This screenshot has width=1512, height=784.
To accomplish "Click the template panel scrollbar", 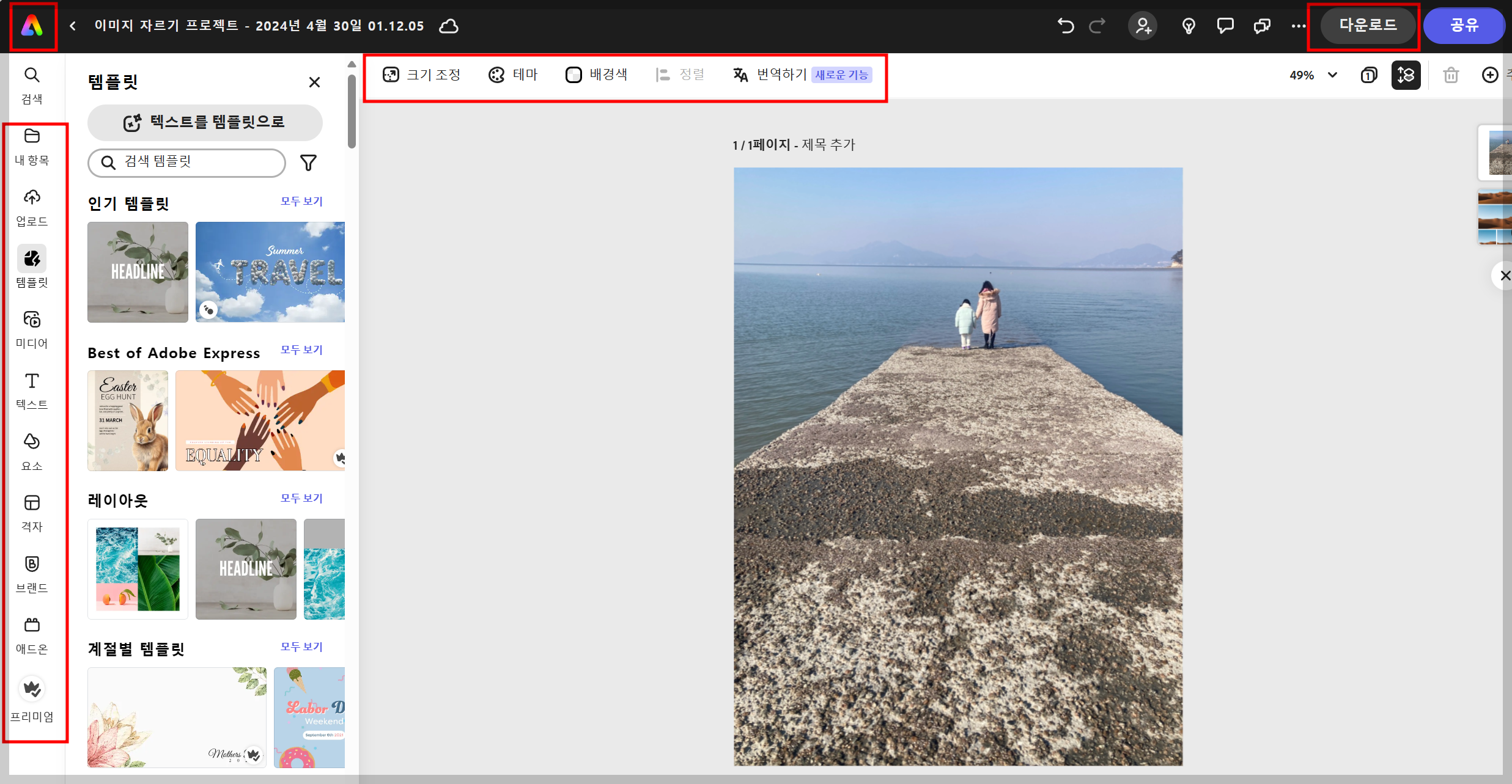I will pyautogui.click(x=352, y=111).
